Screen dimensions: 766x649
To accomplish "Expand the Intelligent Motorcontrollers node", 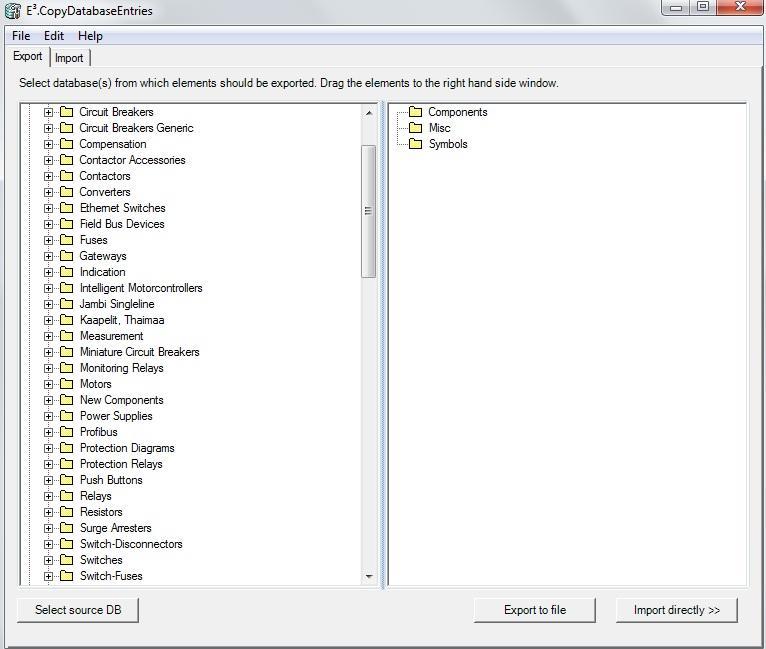I will click(x=48, y=288).
